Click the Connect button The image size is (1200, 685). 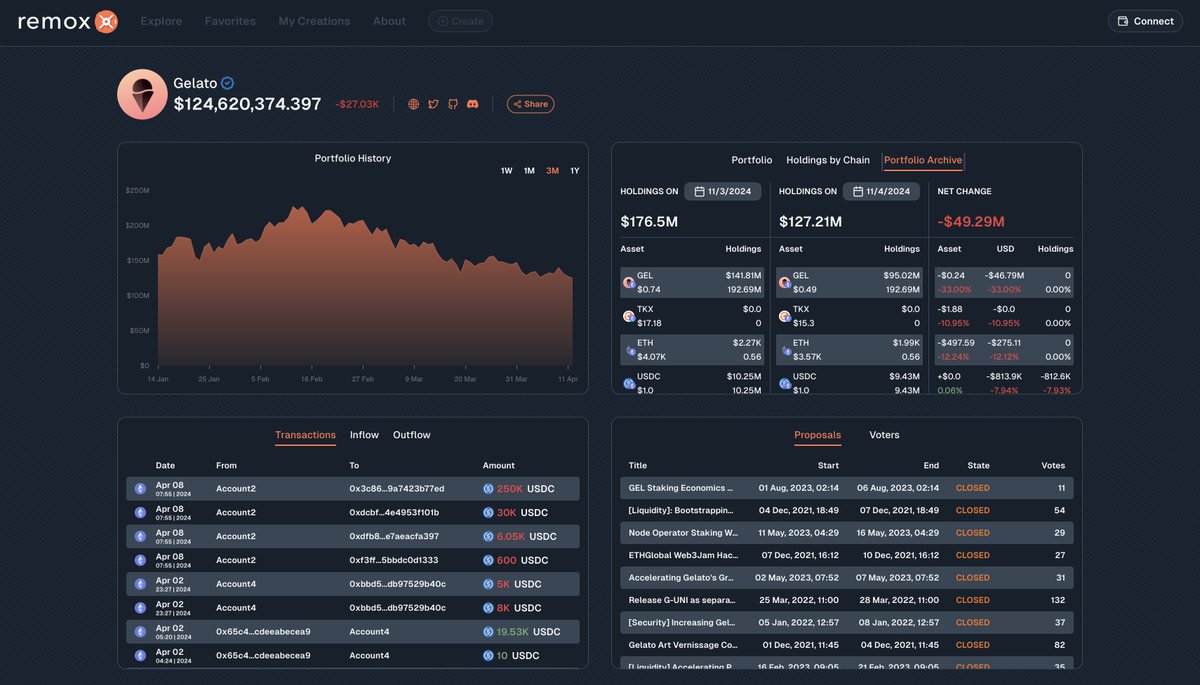(x=1144, y=20)
